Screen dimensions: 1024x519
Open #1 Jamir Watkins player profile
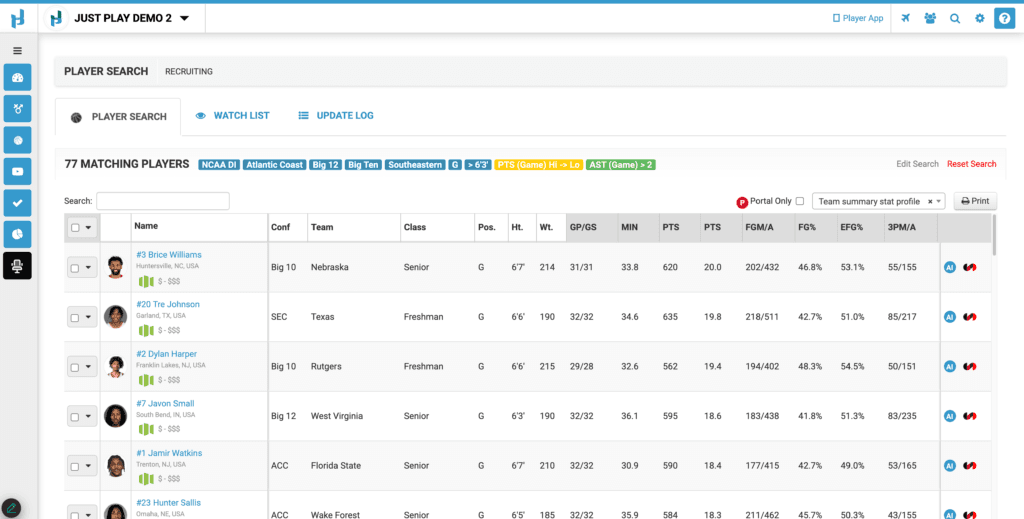(x=169, y=453)
